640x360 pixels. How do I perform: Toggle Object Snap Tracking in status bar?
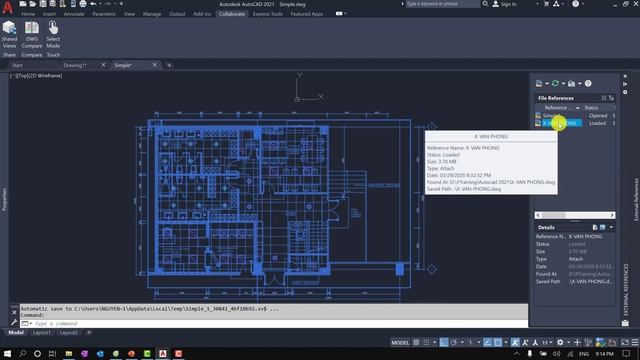(487, 342)
